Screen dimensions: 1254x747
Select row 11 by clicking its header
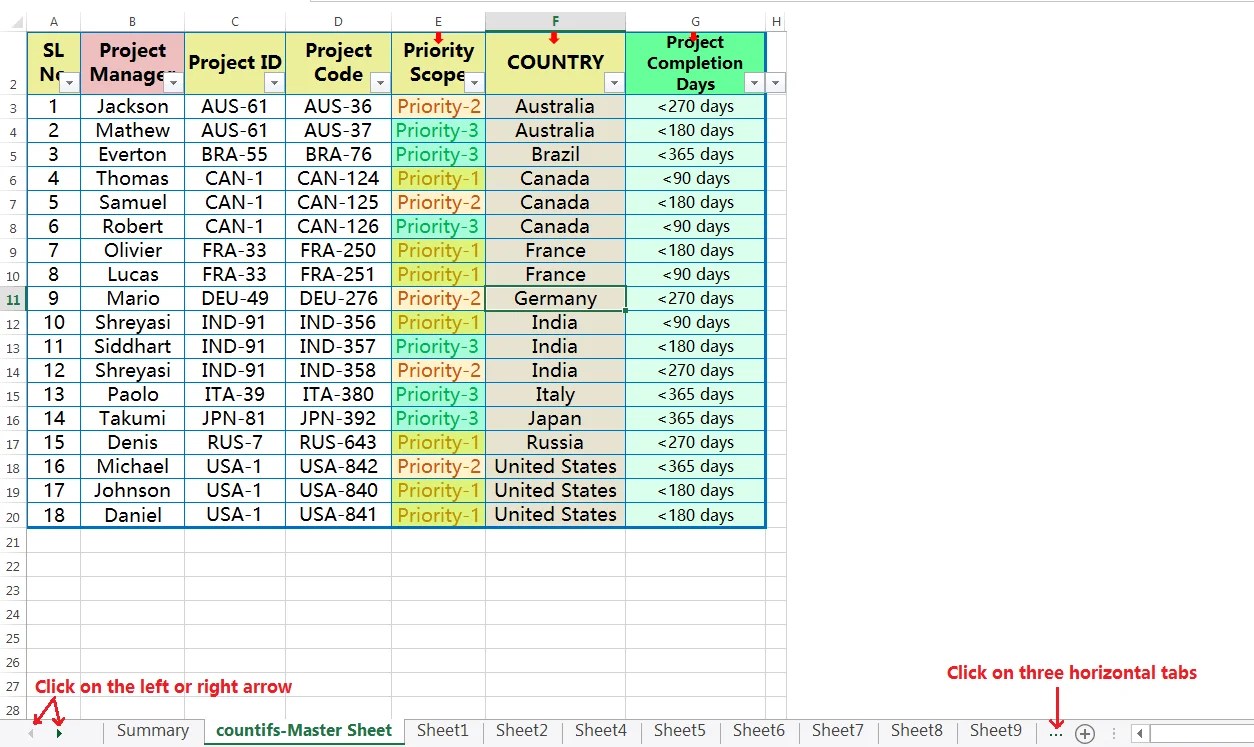[x=12, y=298]
